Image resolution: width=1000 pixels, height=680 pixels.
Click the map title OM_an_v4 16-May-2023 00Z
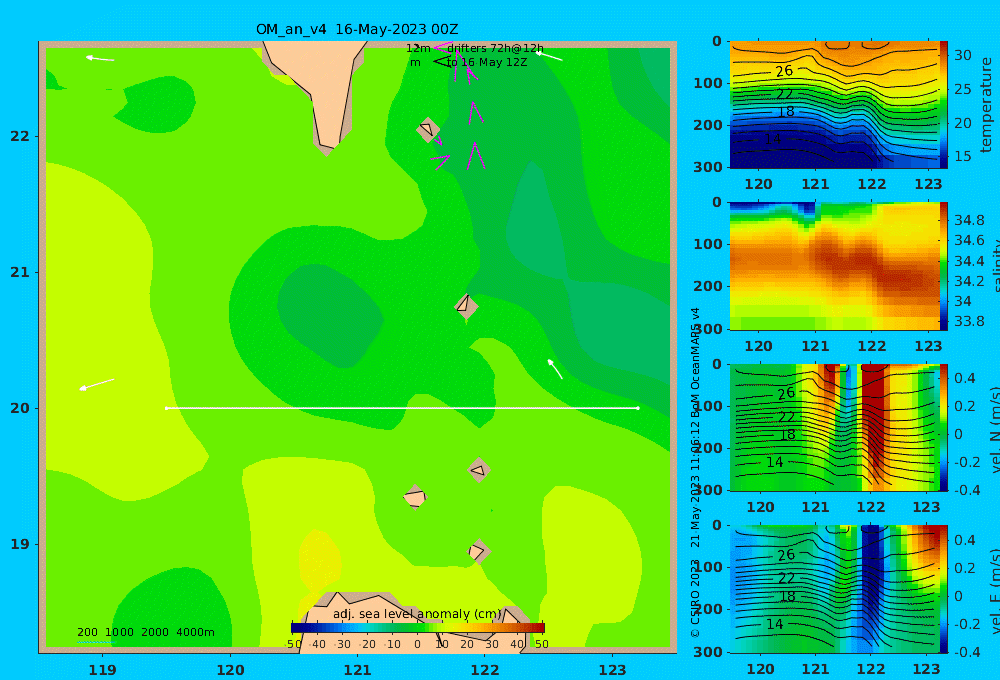(x=357, y=29)
